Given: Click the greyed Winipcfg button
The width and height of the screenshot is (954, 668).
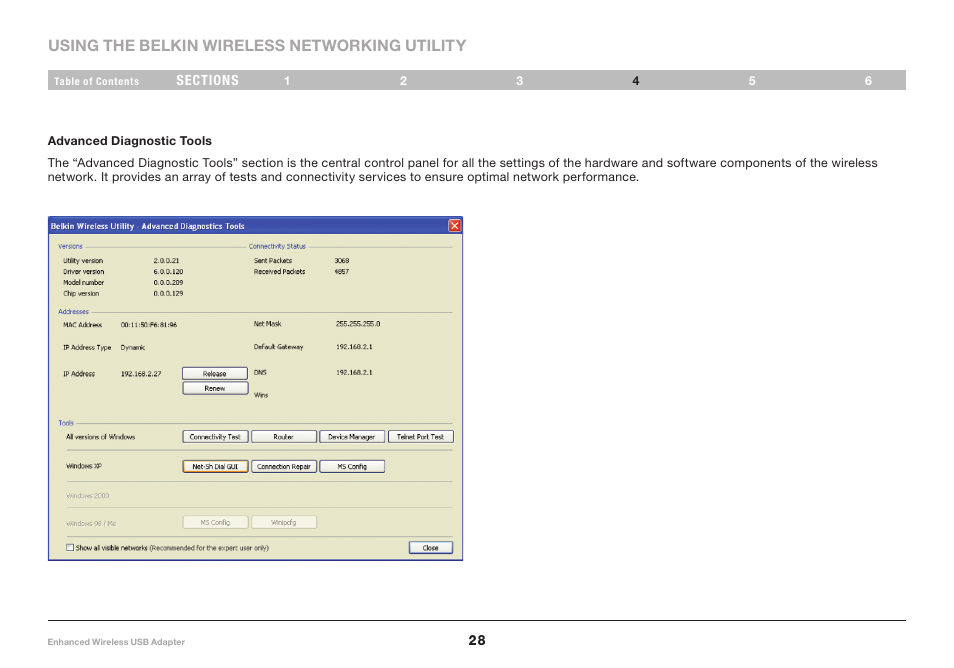Looking at the screenshot, I should 284,523.
